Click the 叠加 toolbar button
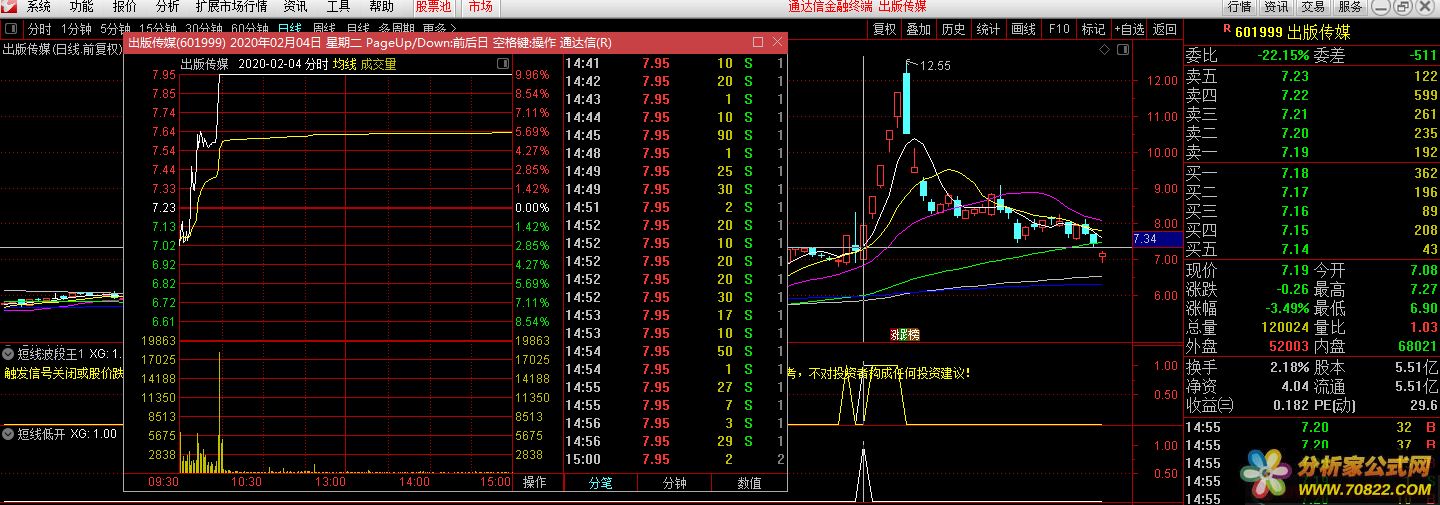This screenshot has height=505, width=1440. 918,29
